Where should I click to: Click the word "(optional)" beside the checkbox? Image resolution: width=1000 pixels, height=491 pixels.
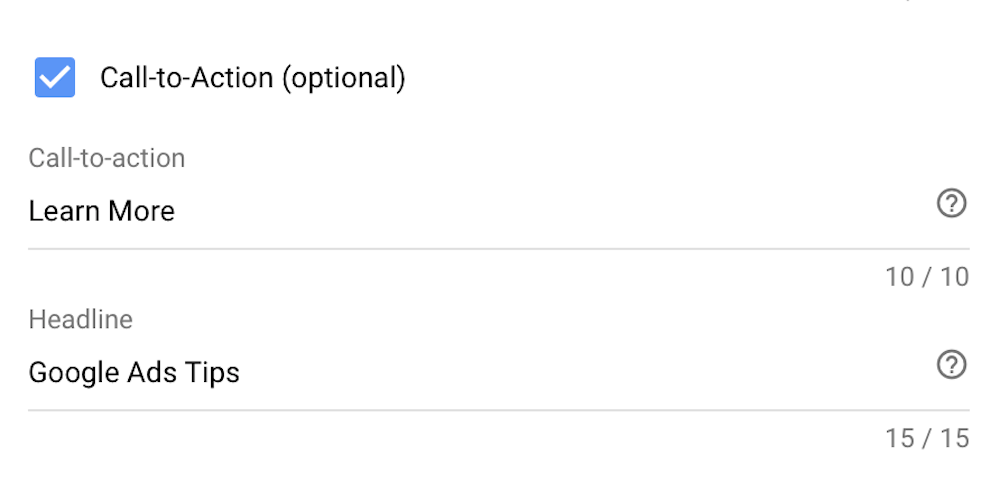[343, 78]
